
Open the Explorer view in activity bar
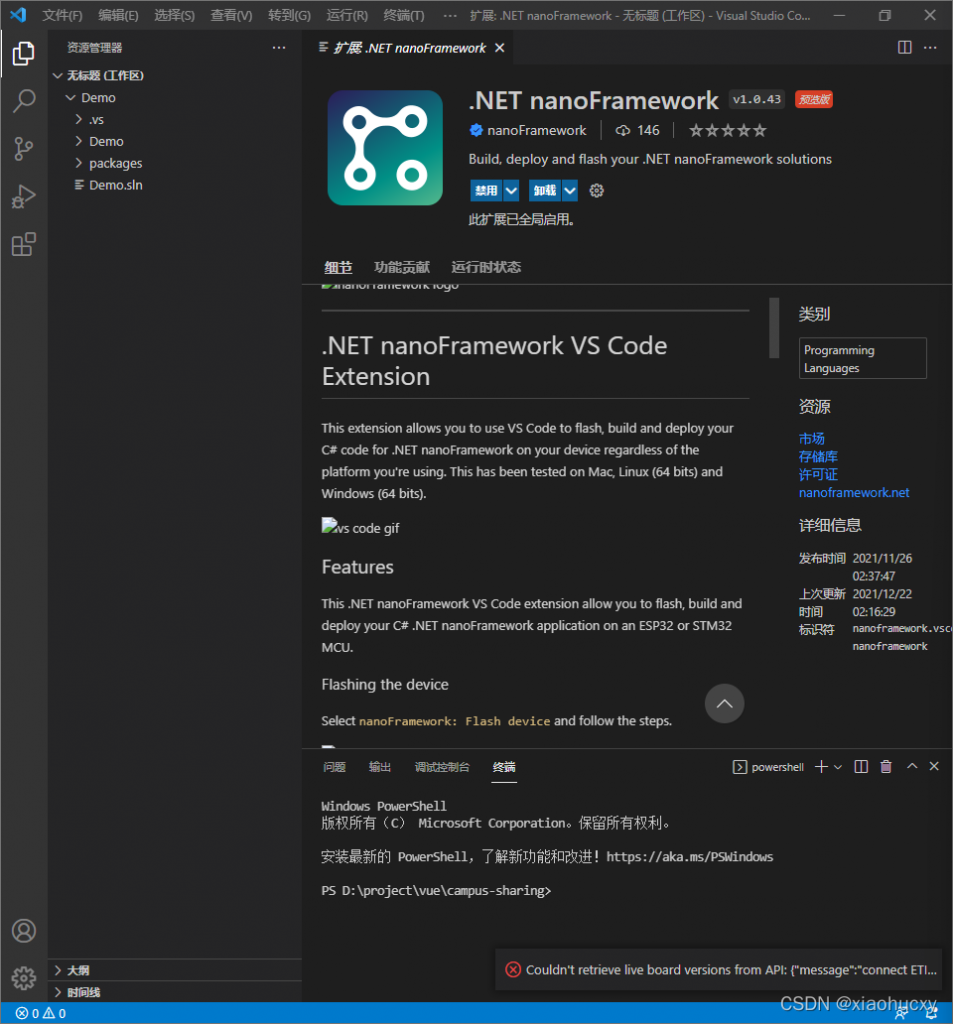[24, 54]
